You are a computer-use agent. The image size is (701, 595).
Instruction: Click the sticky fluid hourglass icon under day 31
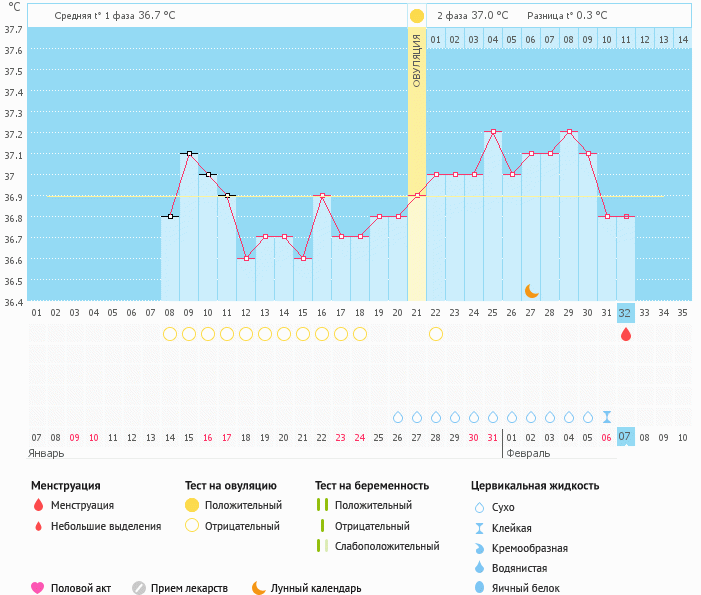coord(606,417)
